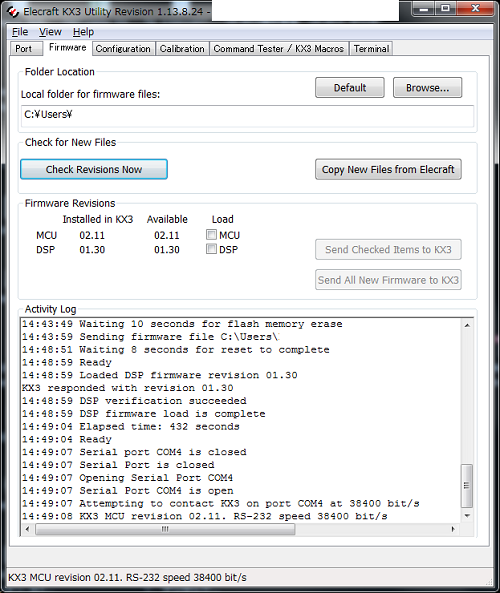
Task: Click activity log scroll up arrow
Action: click(467, 326)
